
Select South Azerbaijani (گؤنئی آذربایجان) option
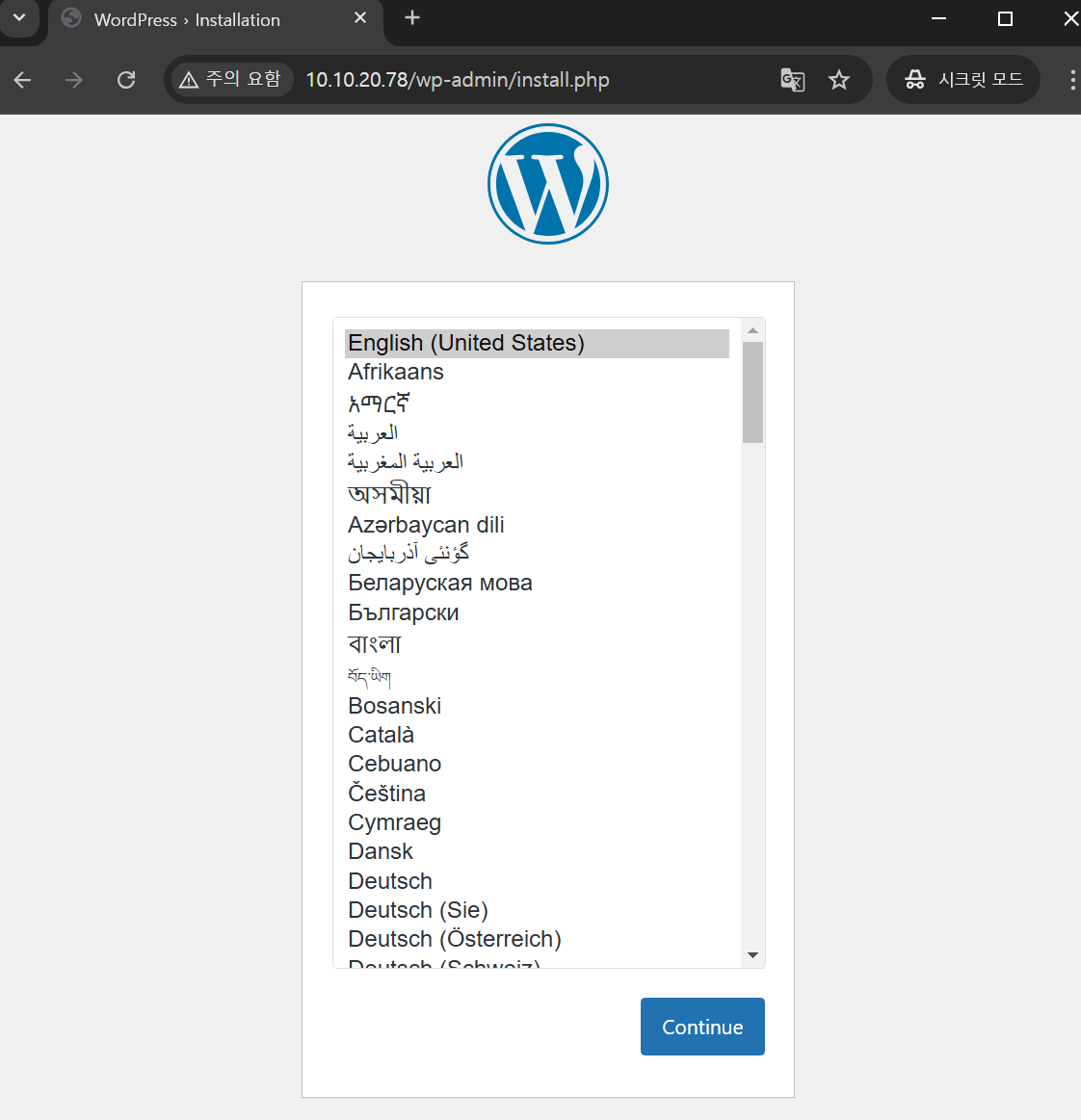point(537,554)
